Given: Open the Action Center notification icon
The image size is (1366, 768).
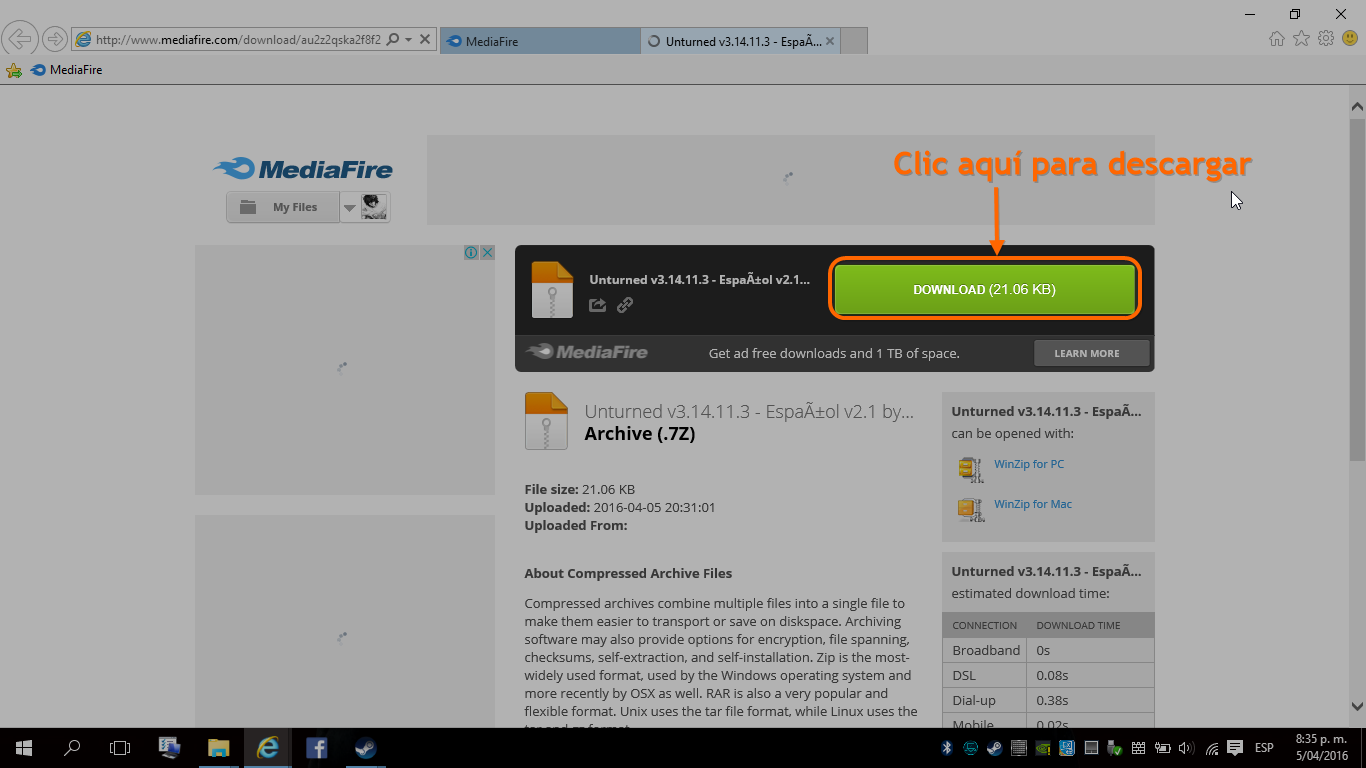Looking at the screenshot, I should [x=1236, y=748].
